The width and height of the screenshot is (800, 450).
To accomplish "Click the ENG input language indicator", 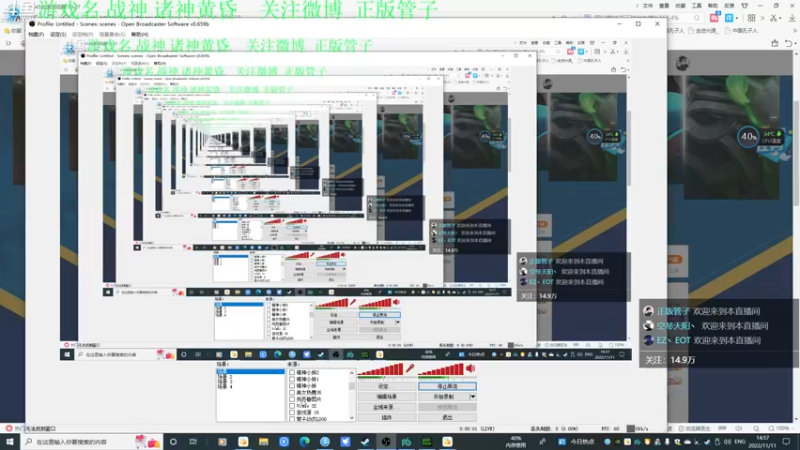I will [740, 442].
